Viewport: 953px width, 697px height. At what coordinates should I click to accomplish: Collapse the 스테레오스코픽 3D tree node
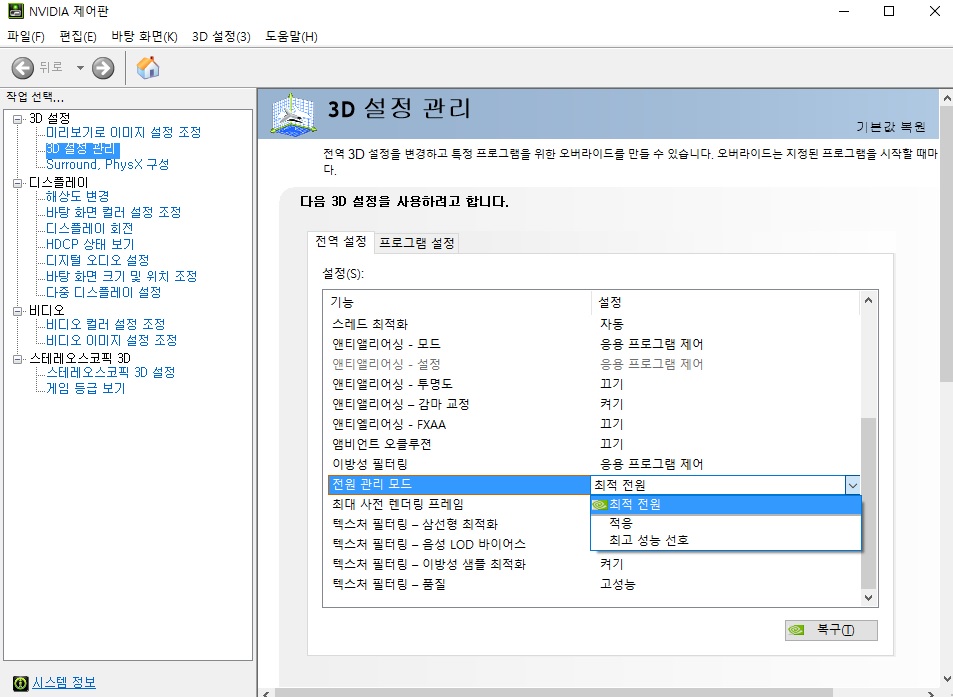coord(18,359)
